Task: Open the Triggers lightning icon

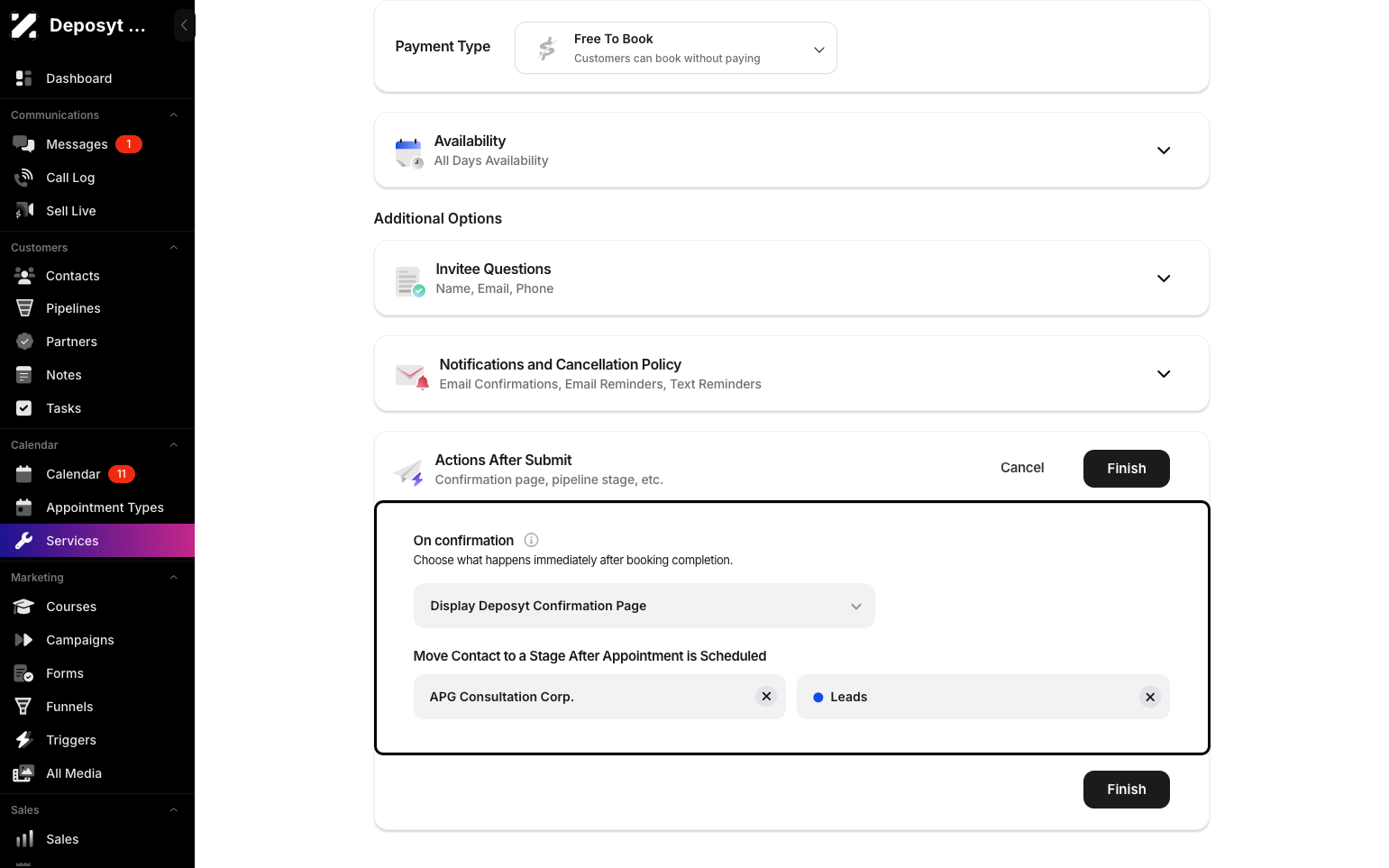Action: pos(24,740)
